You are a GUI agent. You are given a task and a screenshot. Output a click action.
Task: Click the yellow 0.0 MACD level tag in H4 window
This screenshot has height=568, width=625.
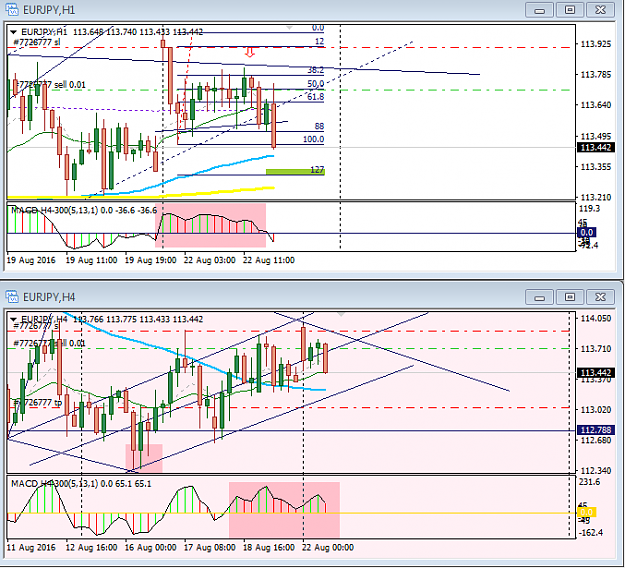[x=586, y=512]
